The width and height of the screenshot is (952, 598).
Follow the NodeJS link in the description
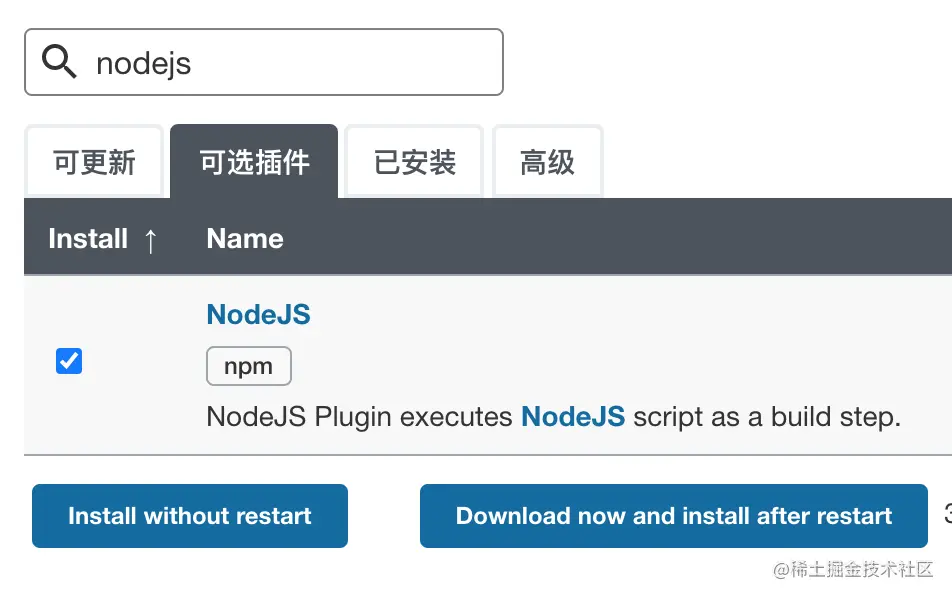tap(573, 416)
